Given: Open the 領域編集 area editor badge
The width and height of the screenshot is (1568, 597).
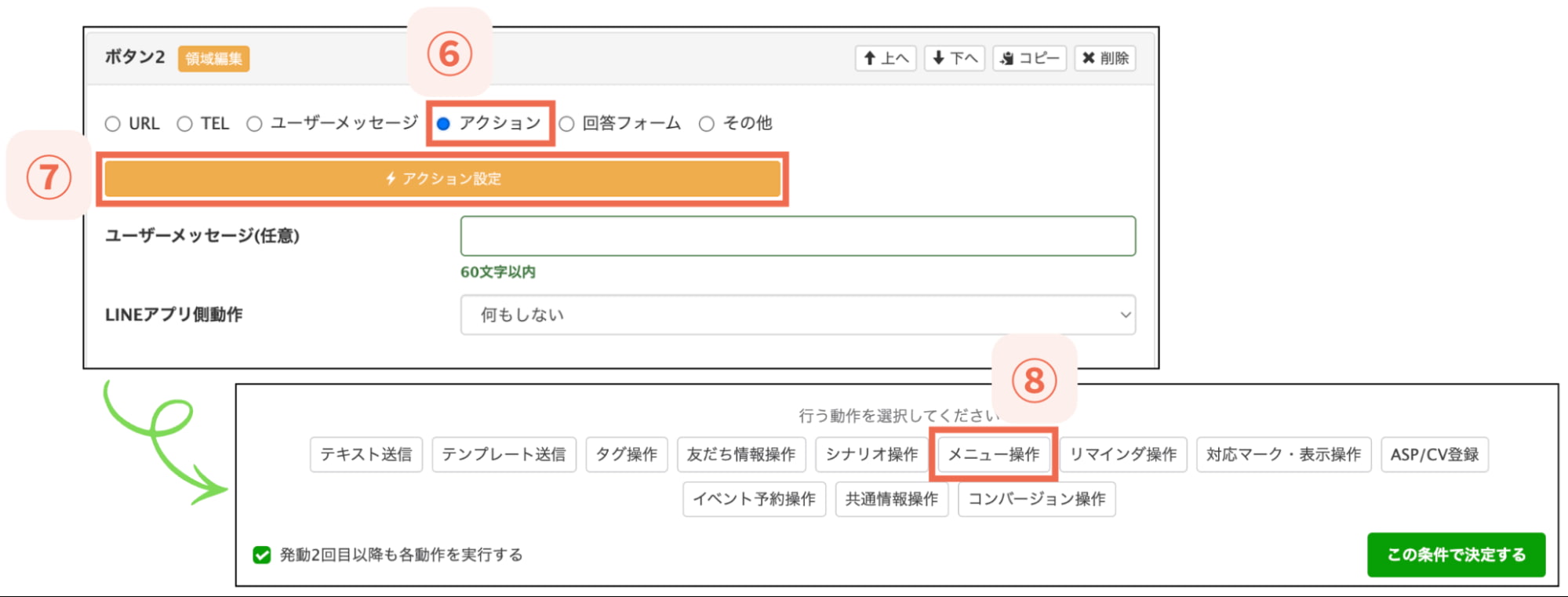Looking at the screenshot, I should (213, 59).
